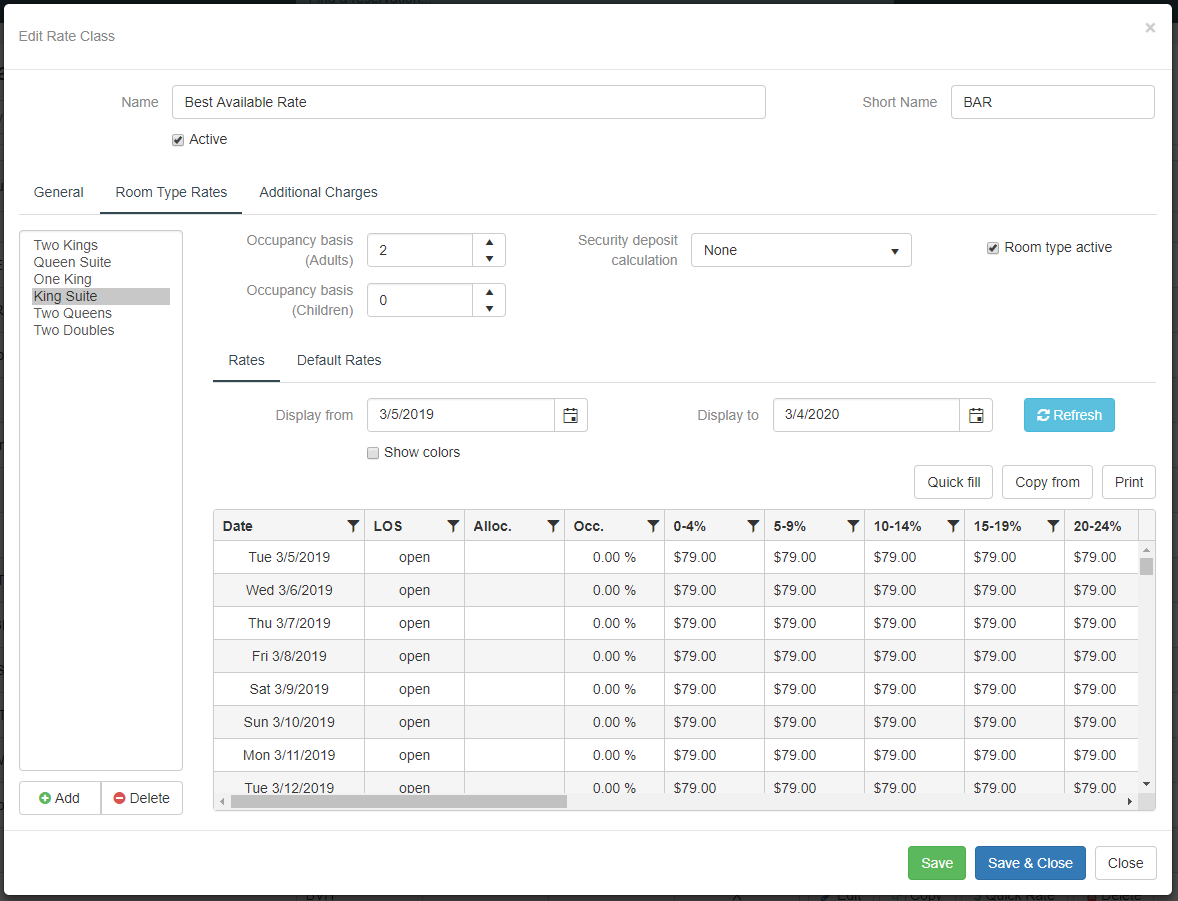The height and width of the screenshot is (901, 1178).
Task: Increase children occupancy basis with up arrow
Action: click(489, 292)
